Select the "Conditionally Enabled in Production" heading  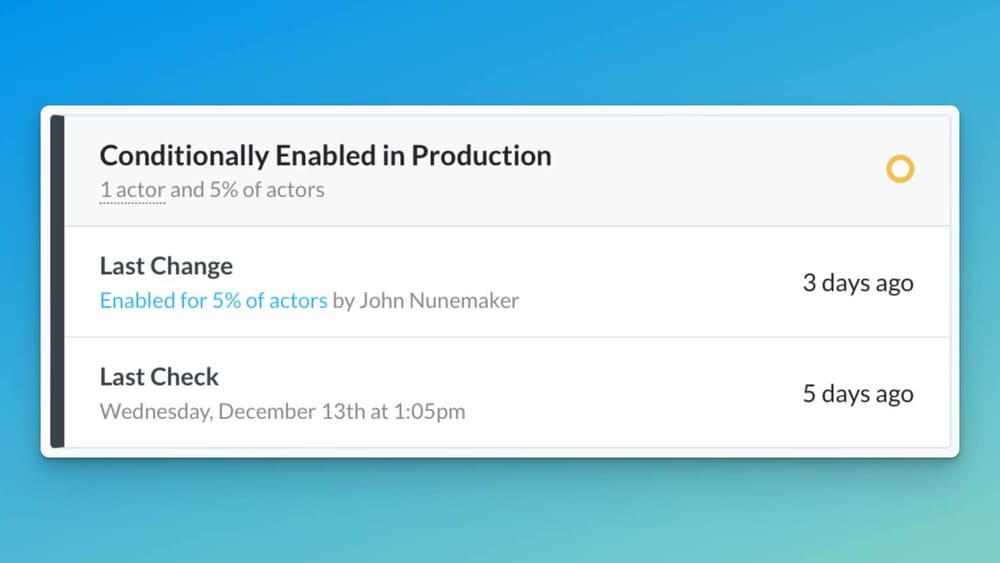tap(325, 156)
